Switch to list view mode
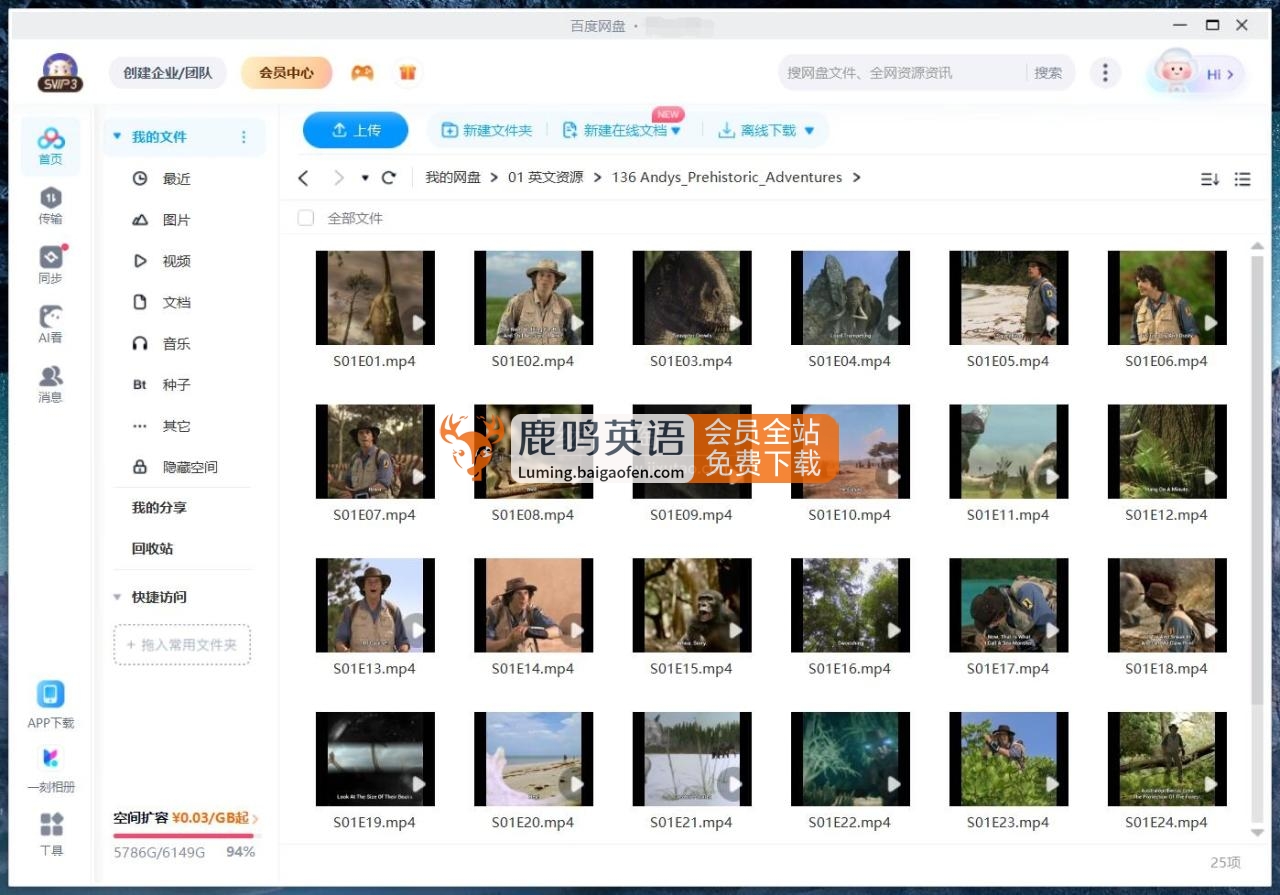This screenshot has width=1280, height=895. [x=1242, y=178]
